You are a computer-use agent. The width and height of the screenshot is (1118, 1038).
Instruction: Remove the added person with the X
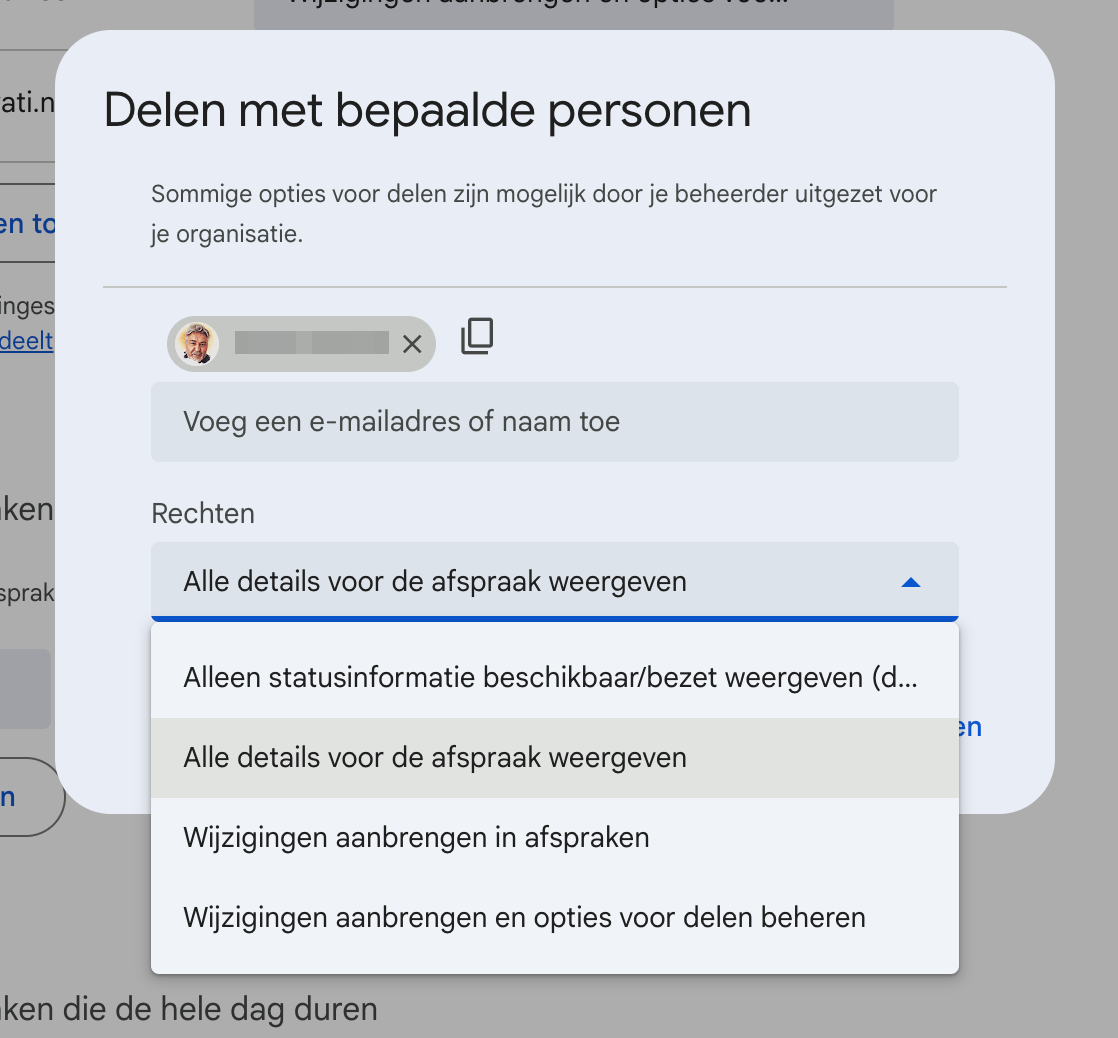click(412, 344)
